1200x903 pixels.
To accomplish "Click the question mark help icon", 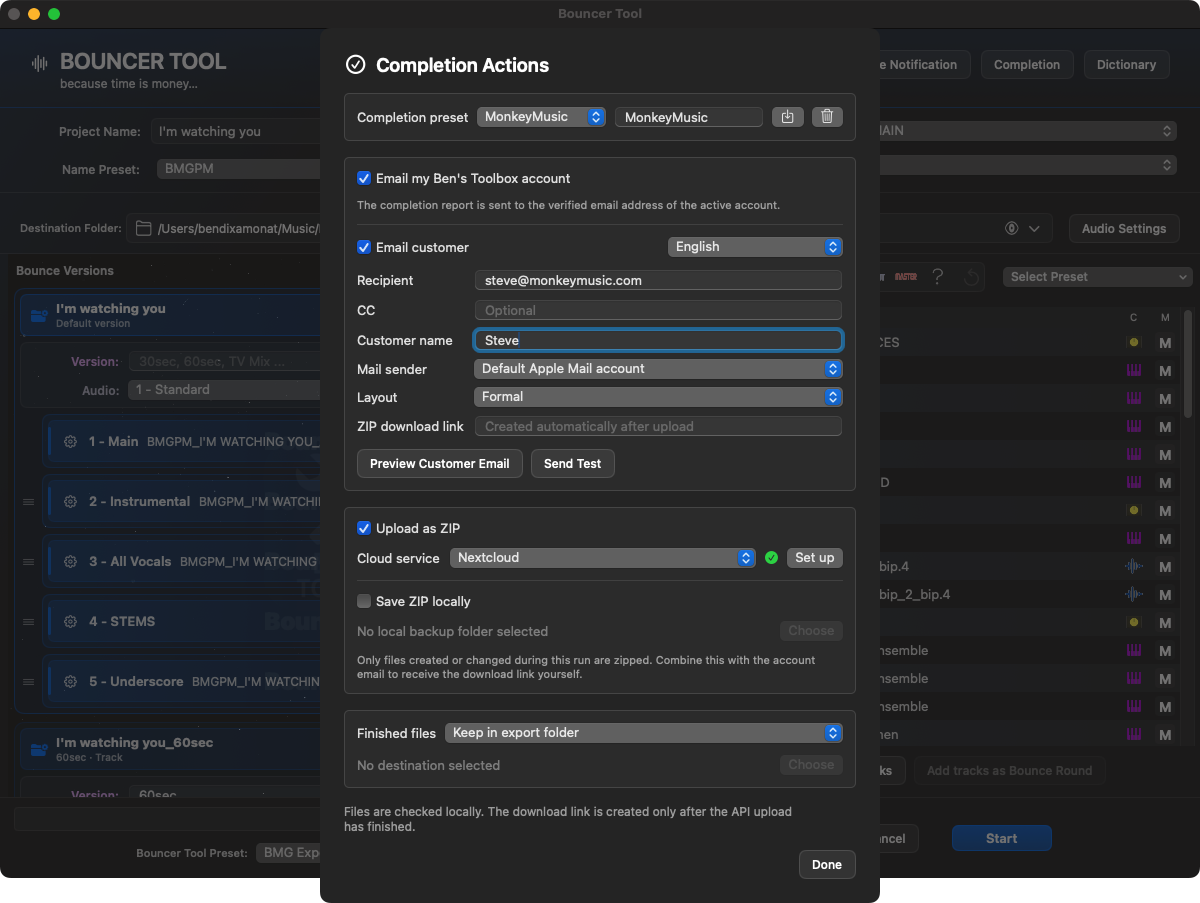I will coord(937,277).
